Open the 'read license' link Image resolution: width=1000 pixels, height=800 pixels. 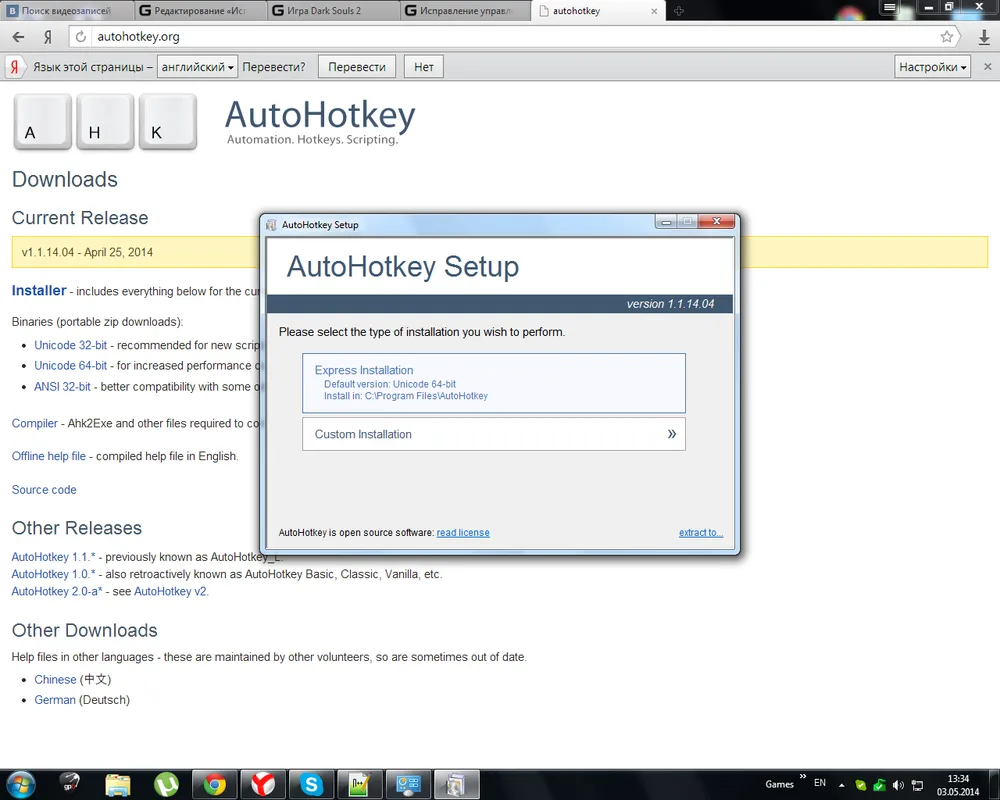[x=463, y=533]
